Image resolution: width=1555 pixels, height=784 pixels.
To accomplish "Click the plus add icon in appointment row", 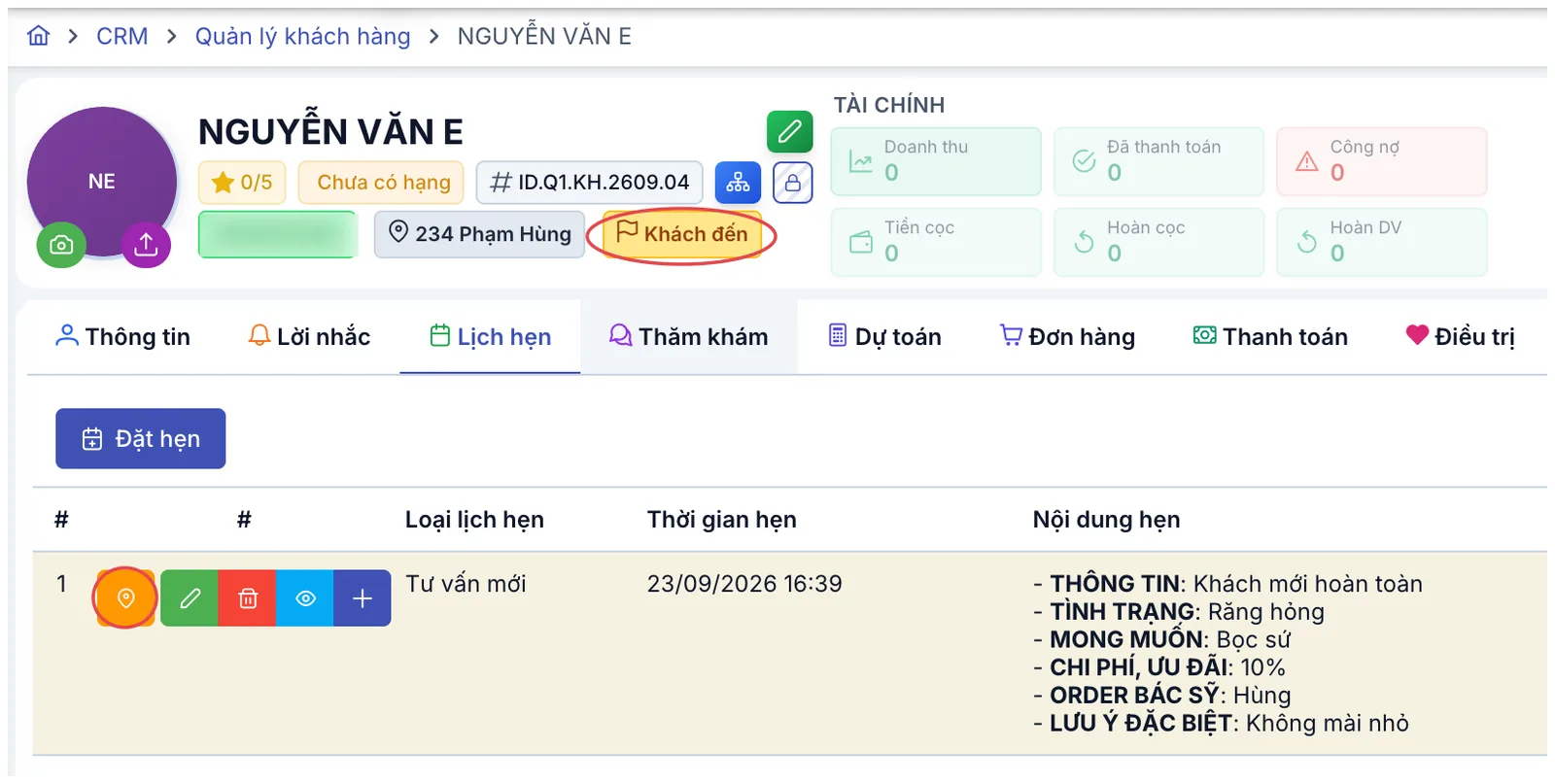I will coord(363,598).
